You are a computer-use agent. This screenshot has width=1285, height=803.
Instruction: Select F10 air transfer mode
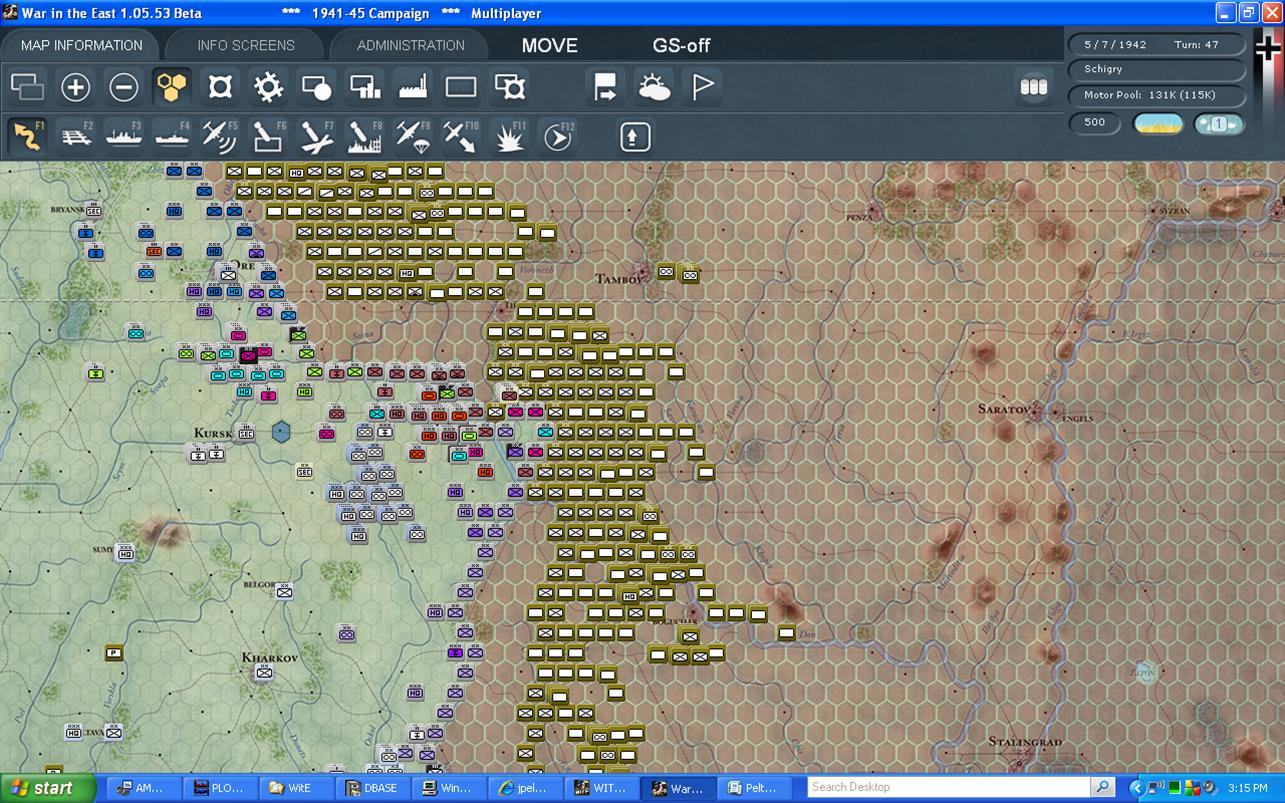tap(461, 136)
